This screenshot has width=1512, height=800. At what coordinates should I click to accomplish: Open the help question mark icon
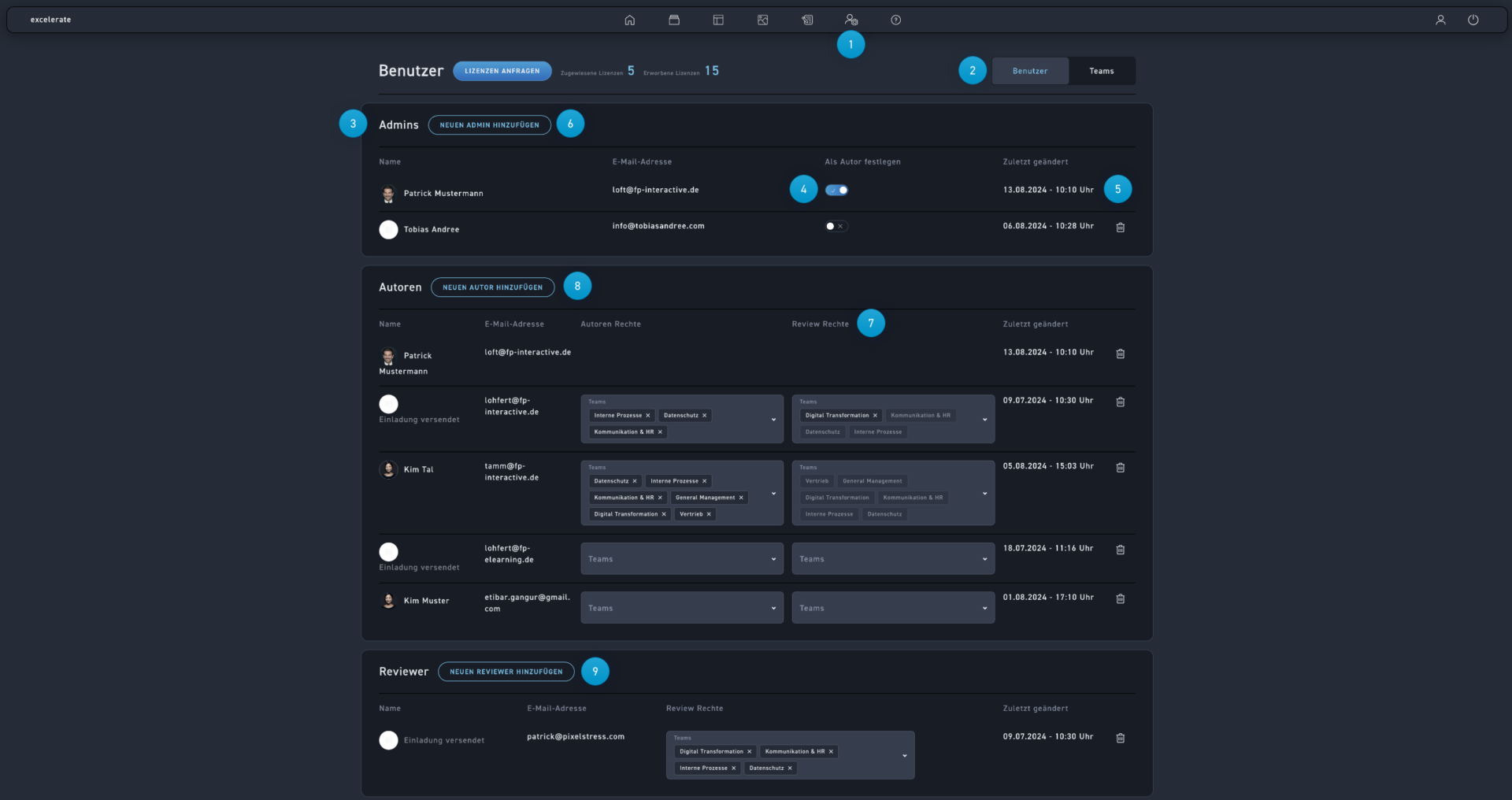(895, 20)
